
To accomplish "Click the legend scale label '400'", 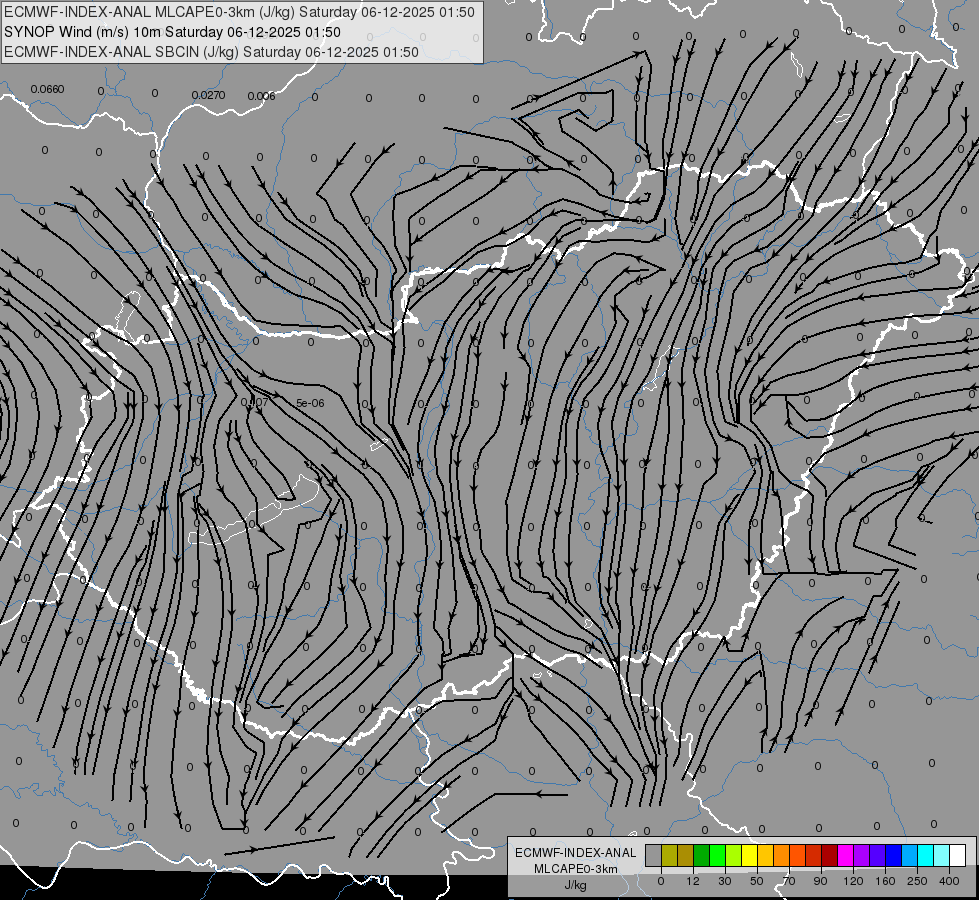I will [x=949, y=881].
